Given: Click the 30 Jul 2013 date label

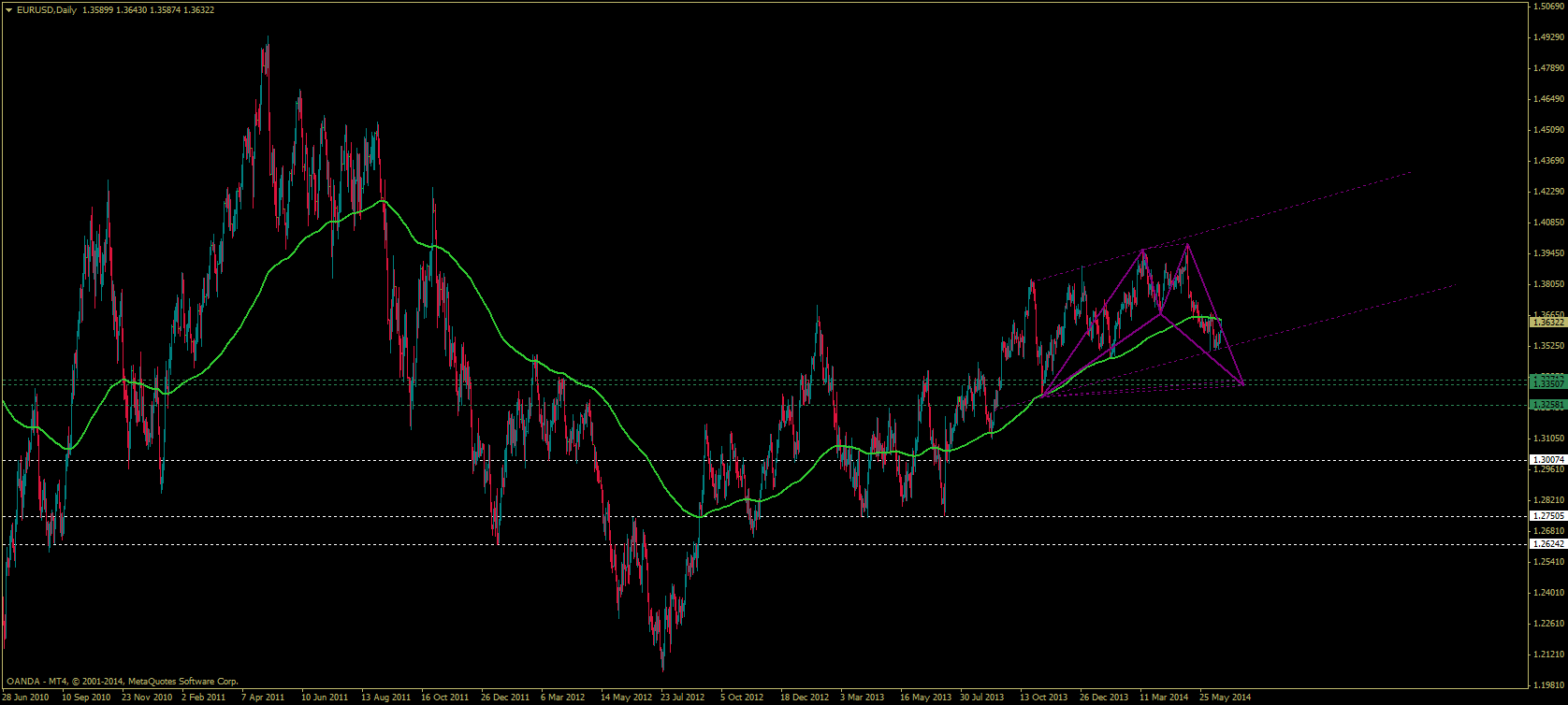Looking at the screenshot, I should pyautogui.click(x=983, y=698).
